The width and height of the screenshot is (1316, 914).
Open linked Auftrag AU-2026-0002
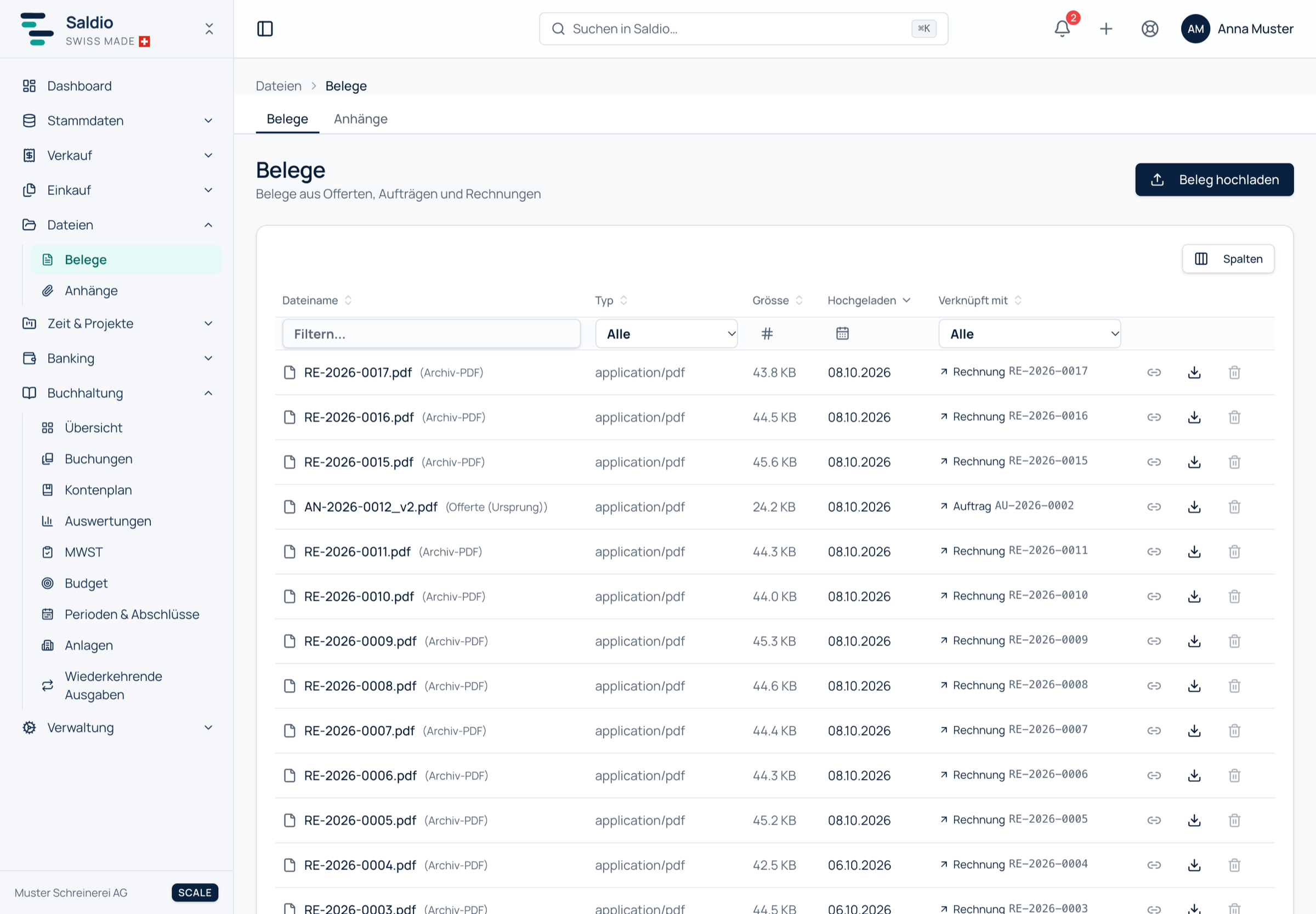pyautogui.click(x=1007, y=506)
